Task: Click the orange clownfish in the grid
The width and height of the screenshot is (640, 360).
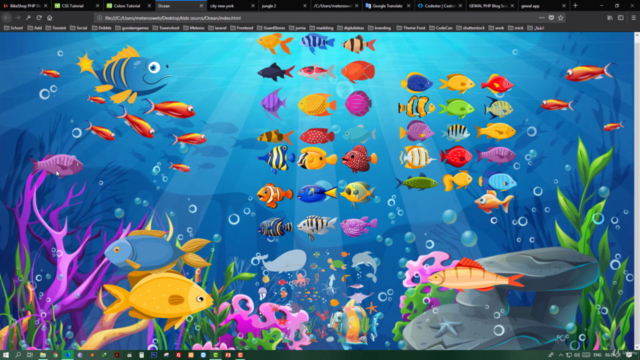Action: 275,195
